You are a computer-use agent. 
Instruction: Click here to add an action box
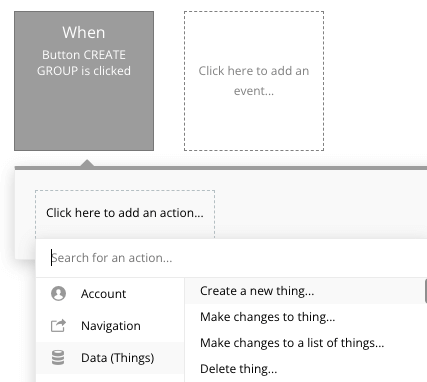(125, 213)
